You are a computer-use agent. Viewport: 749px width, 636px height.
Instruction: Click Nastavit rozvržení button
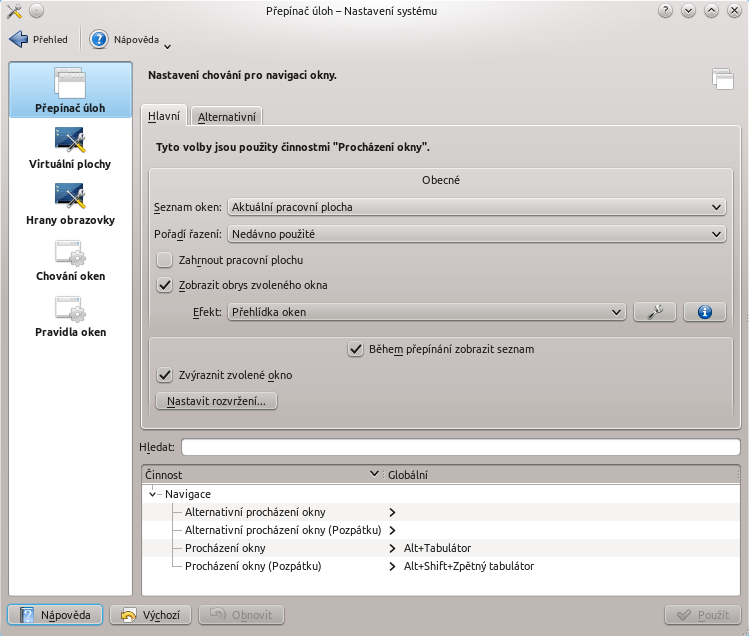pyautogui.click(x=216, y=401)
